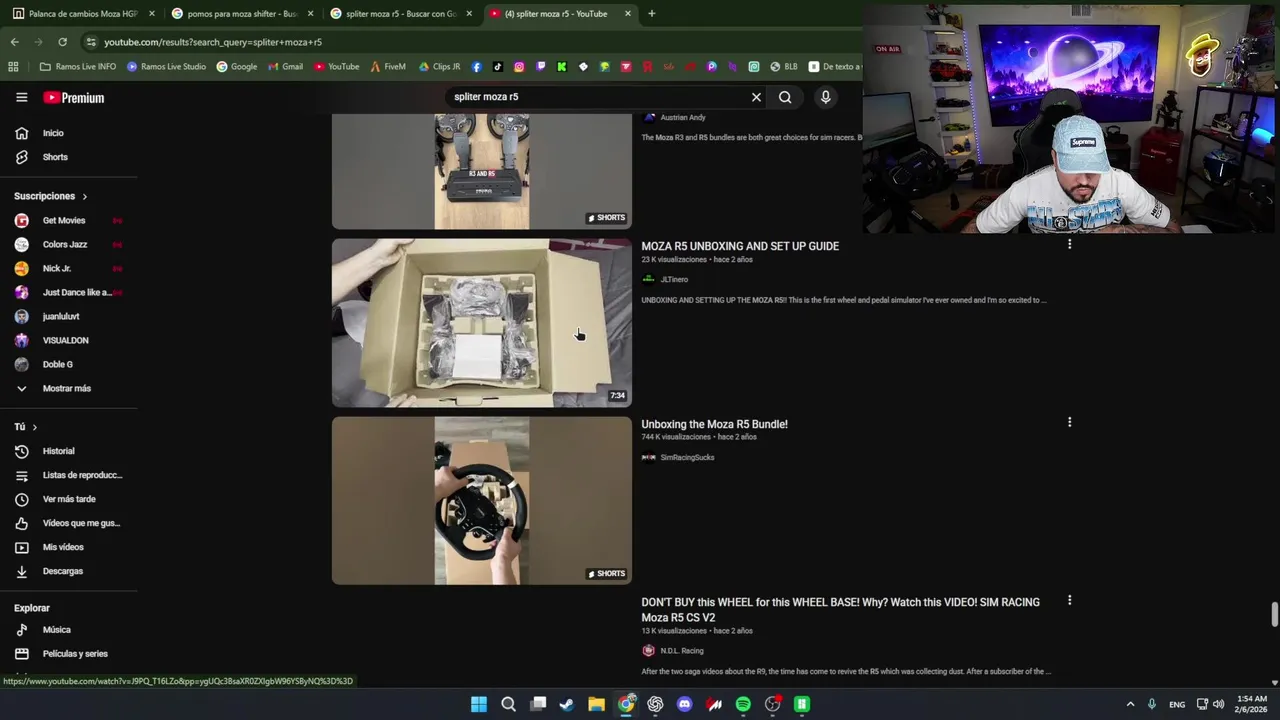Open Spotify from the taskbar
This screenshot has height=720, width=1280.
point(743,704)
